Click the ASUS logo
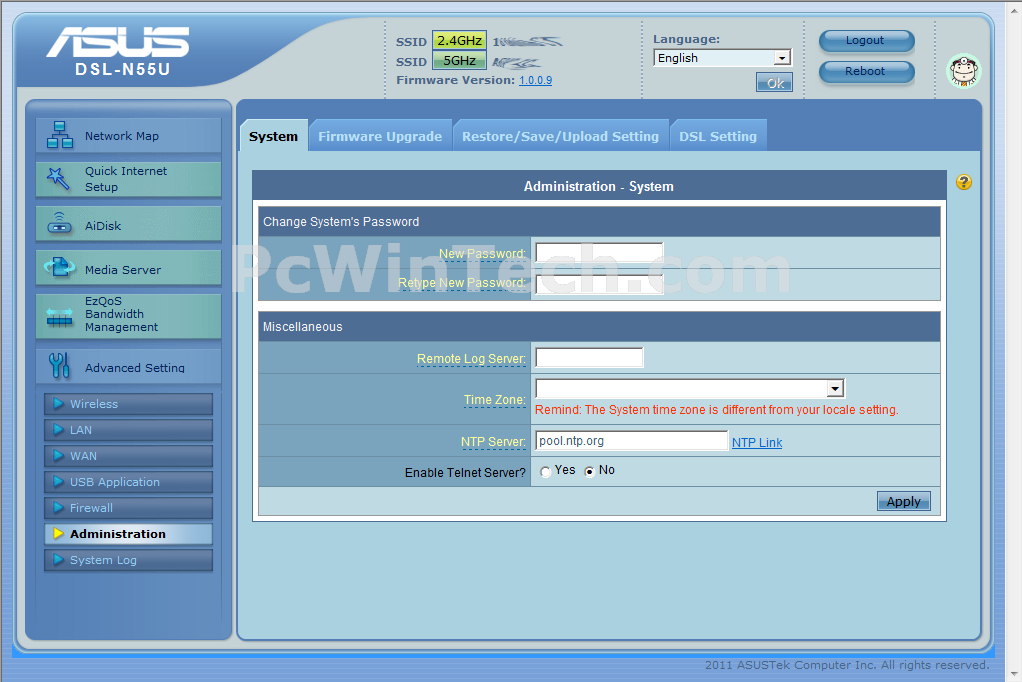1022x682 pixels. tap(118, 42)
